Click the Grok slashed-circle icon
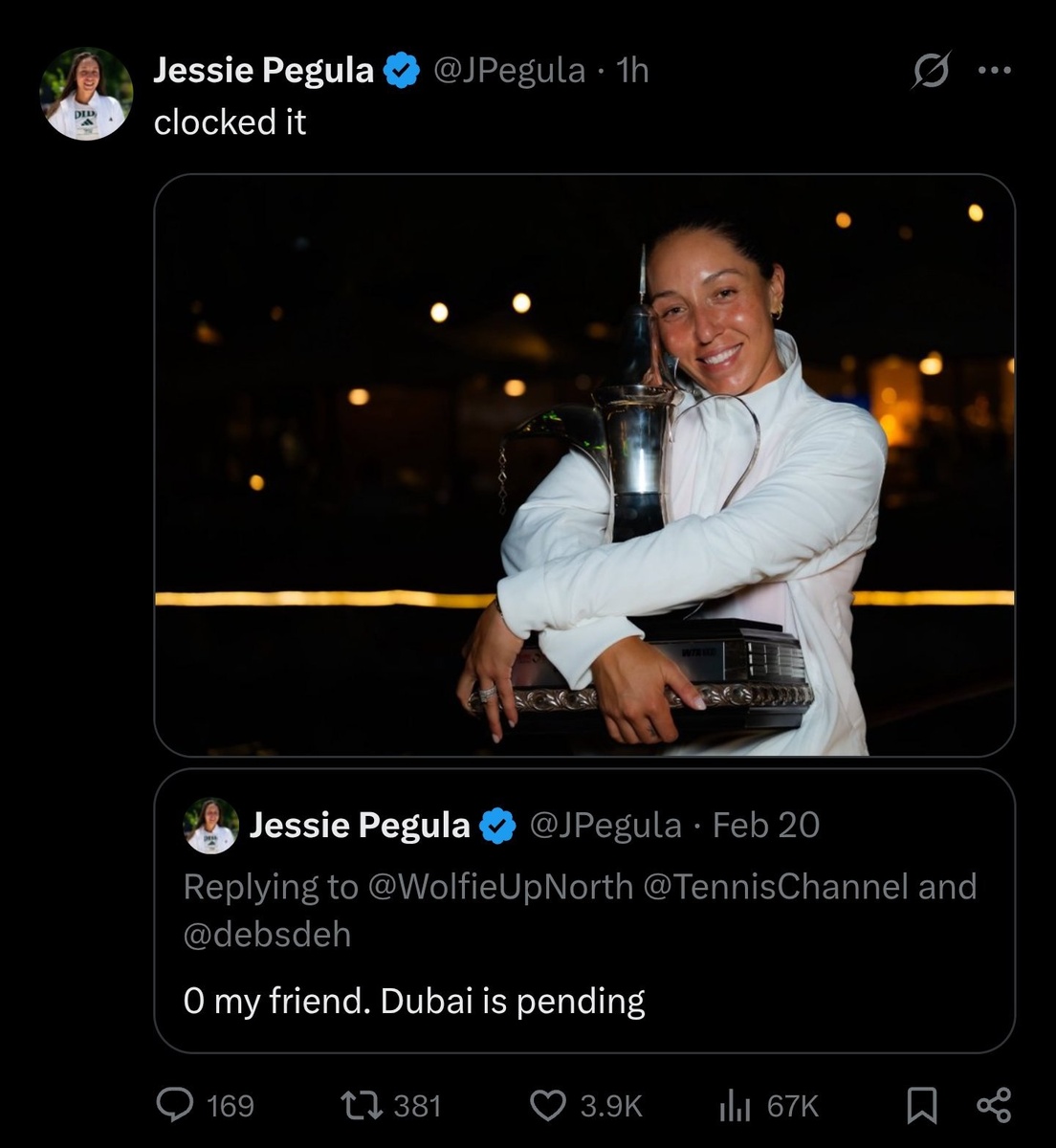This screenshot has height=1148, width=1056. click(x=931, y=70)
